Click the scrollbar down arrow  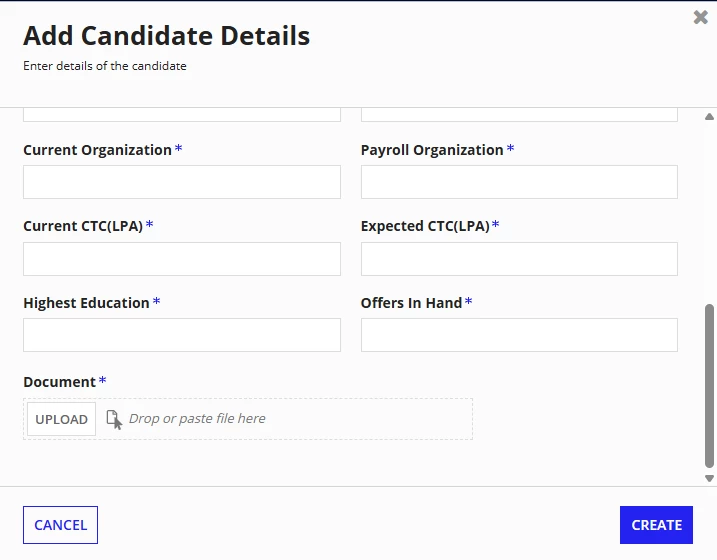point(709,478)
